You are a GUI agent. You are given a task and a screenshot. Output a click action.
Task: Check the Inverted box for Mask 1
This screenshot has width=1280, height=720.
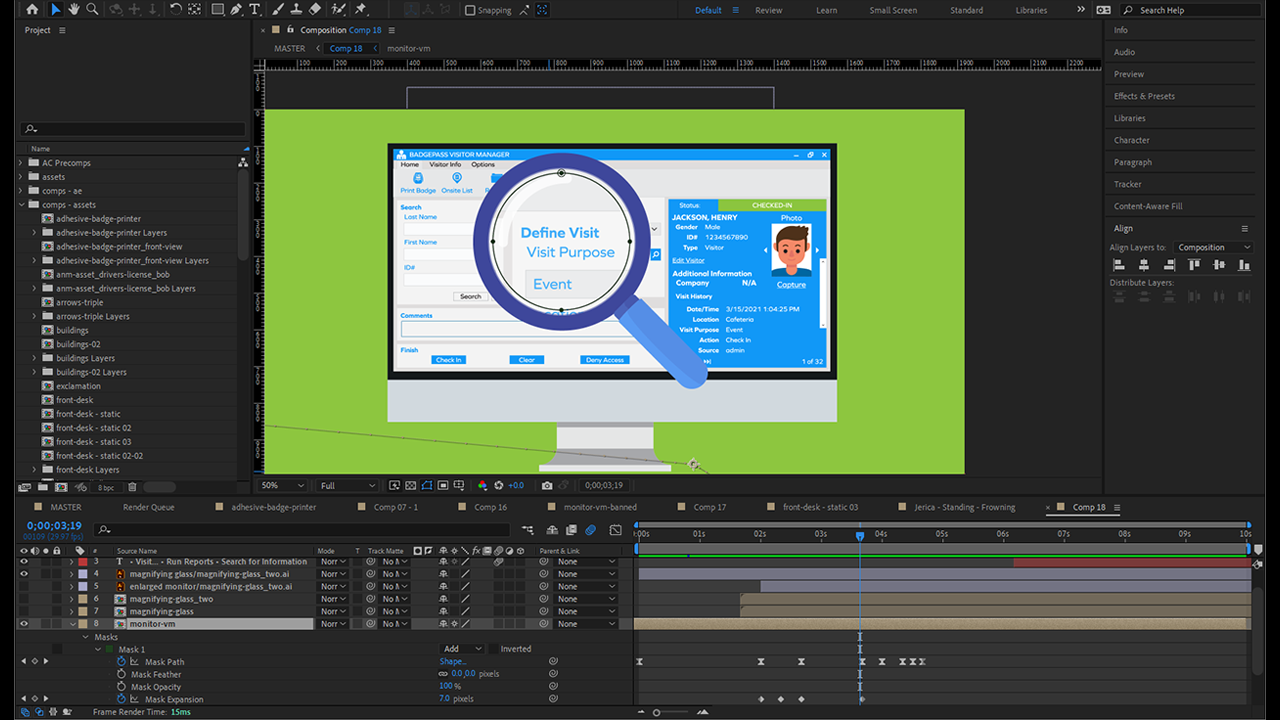493,649
